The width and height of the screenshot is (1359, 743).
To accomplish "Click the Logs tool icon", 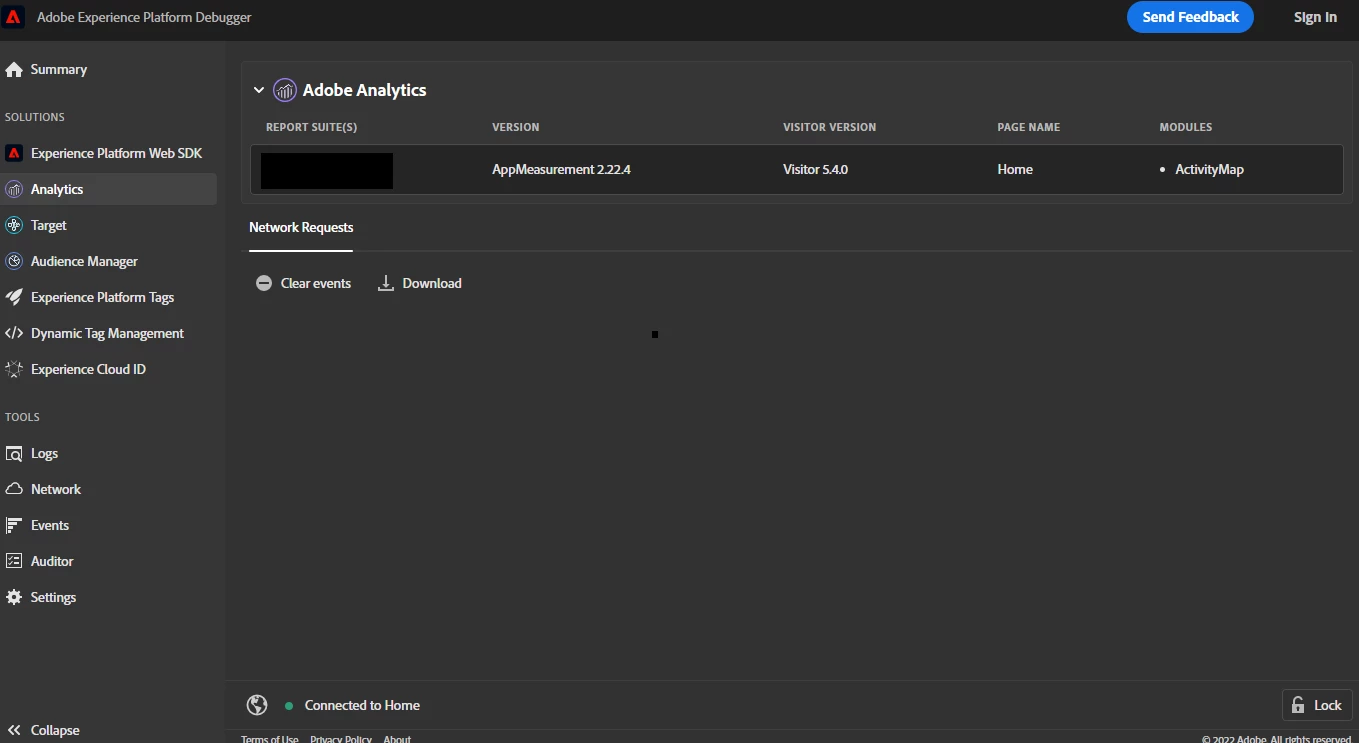I will tap(14, 454).
